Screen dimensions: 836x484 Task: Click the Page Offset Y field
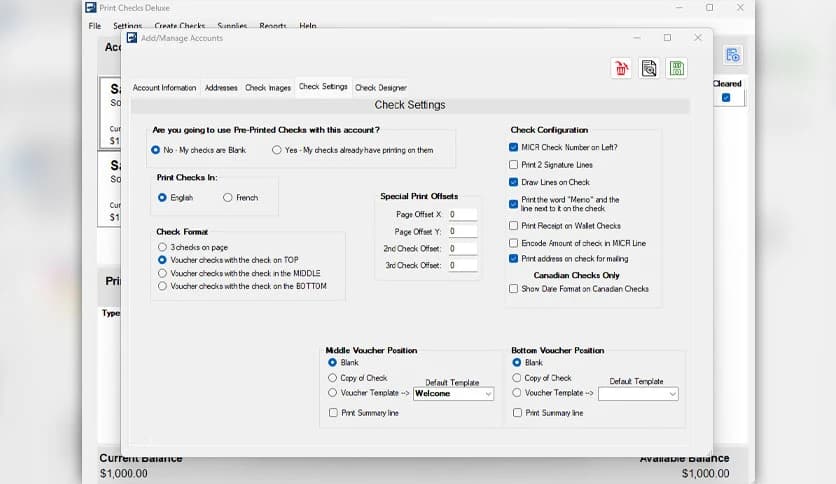[x=462, y=231]
